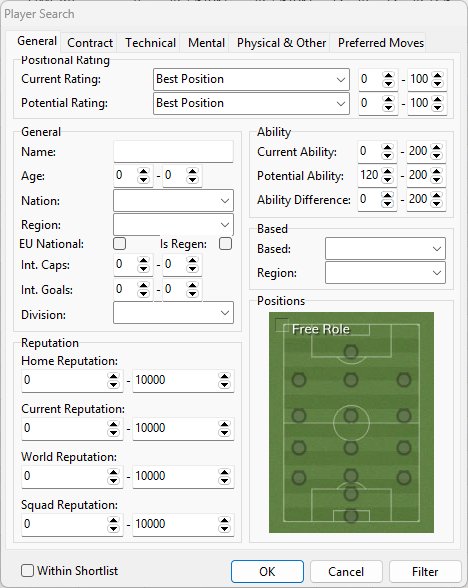Tick the EU National checkbox
Viewport: 468px width, 588px height.
tap(119, 244)
